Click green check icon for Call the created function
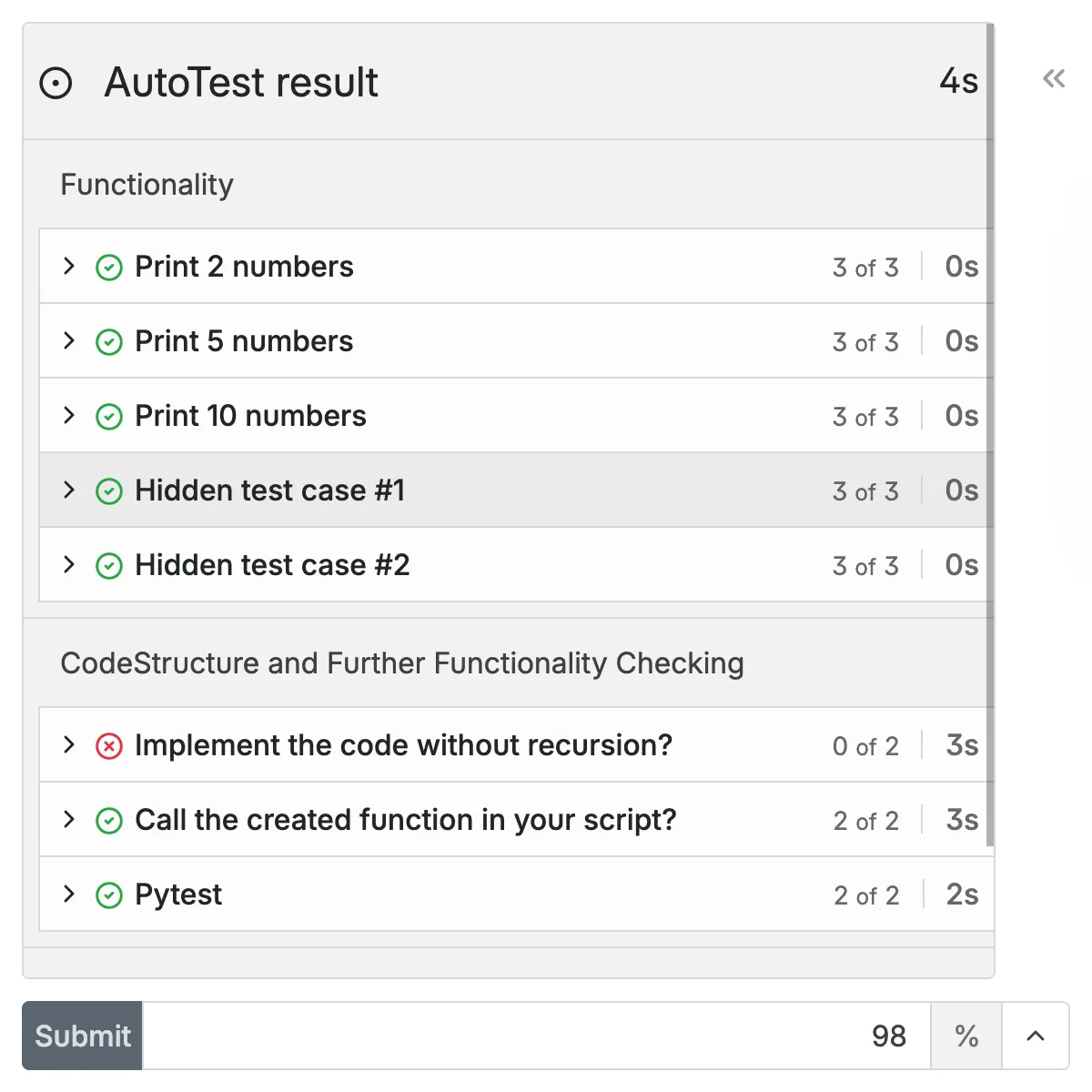The width and height of the screenshot is (1092, 1092). click(x=109, y=821)
